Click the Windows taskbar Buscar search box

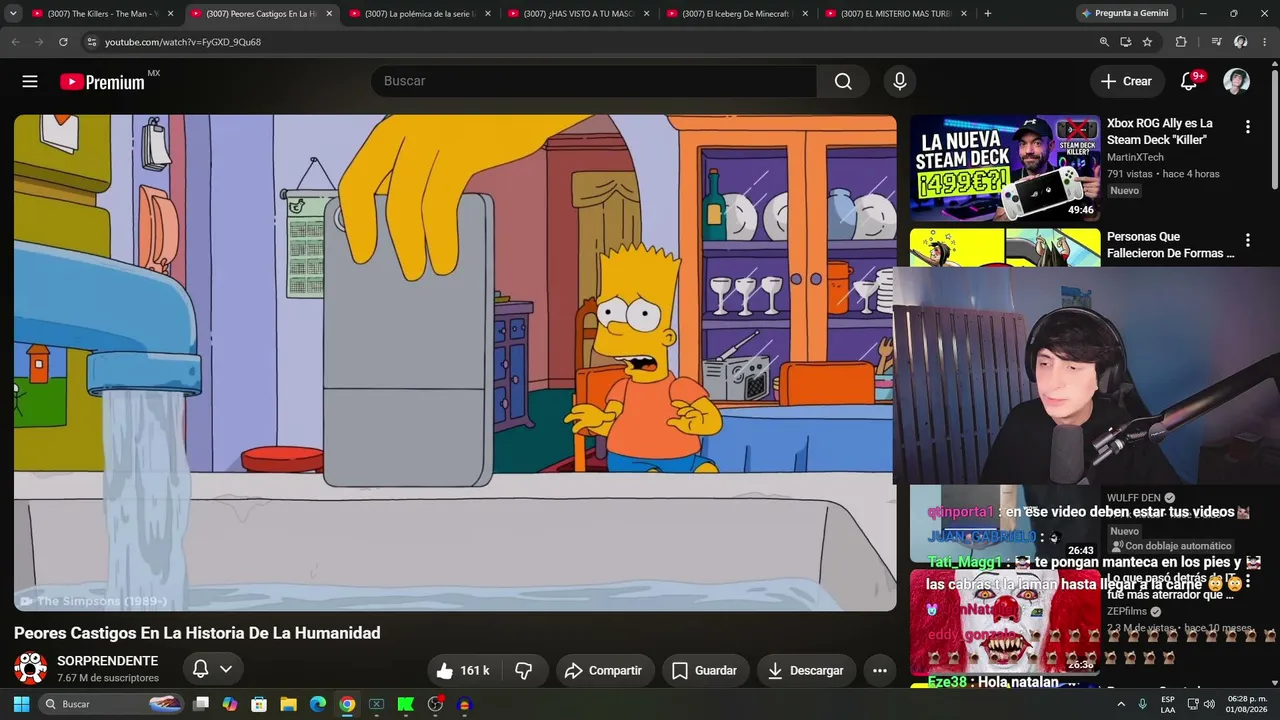coord(113,704)
